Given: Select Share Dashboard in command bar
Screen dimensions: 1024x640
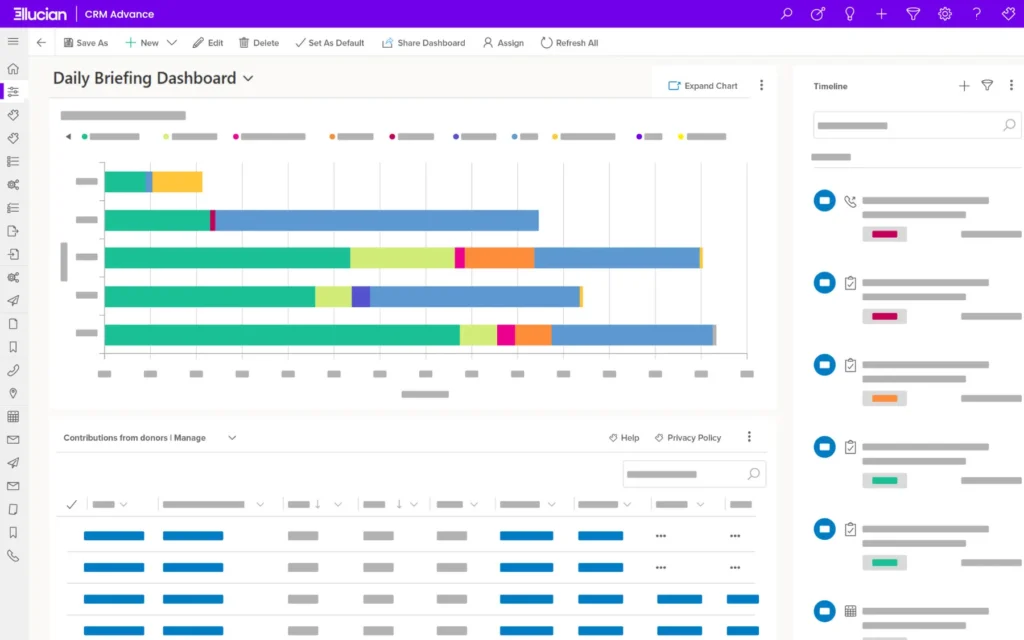Looking at the screenshot, I should 423,43.
